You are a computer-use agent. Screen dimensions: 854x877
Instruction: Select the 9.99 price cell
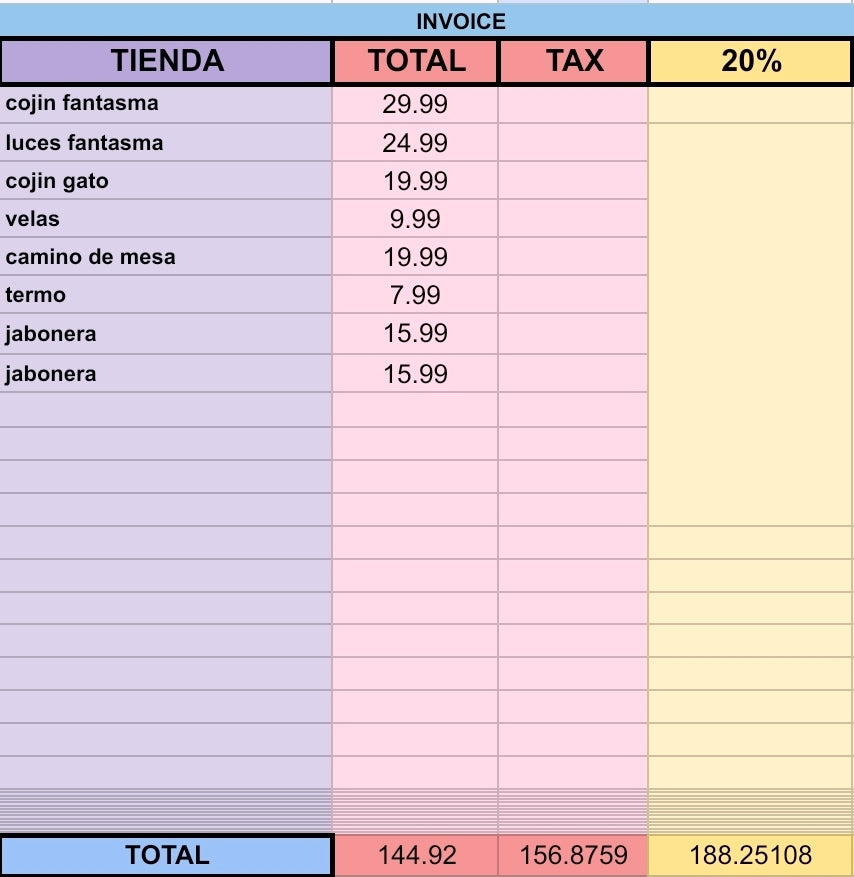(415, 219)
